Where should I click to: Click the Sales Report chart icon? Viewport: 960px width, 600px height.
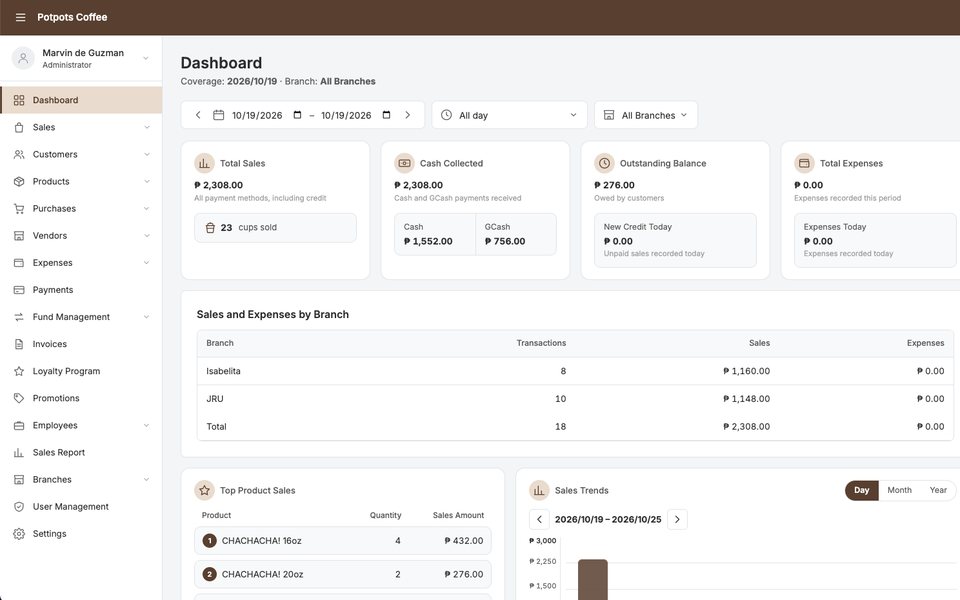[19, 452]
